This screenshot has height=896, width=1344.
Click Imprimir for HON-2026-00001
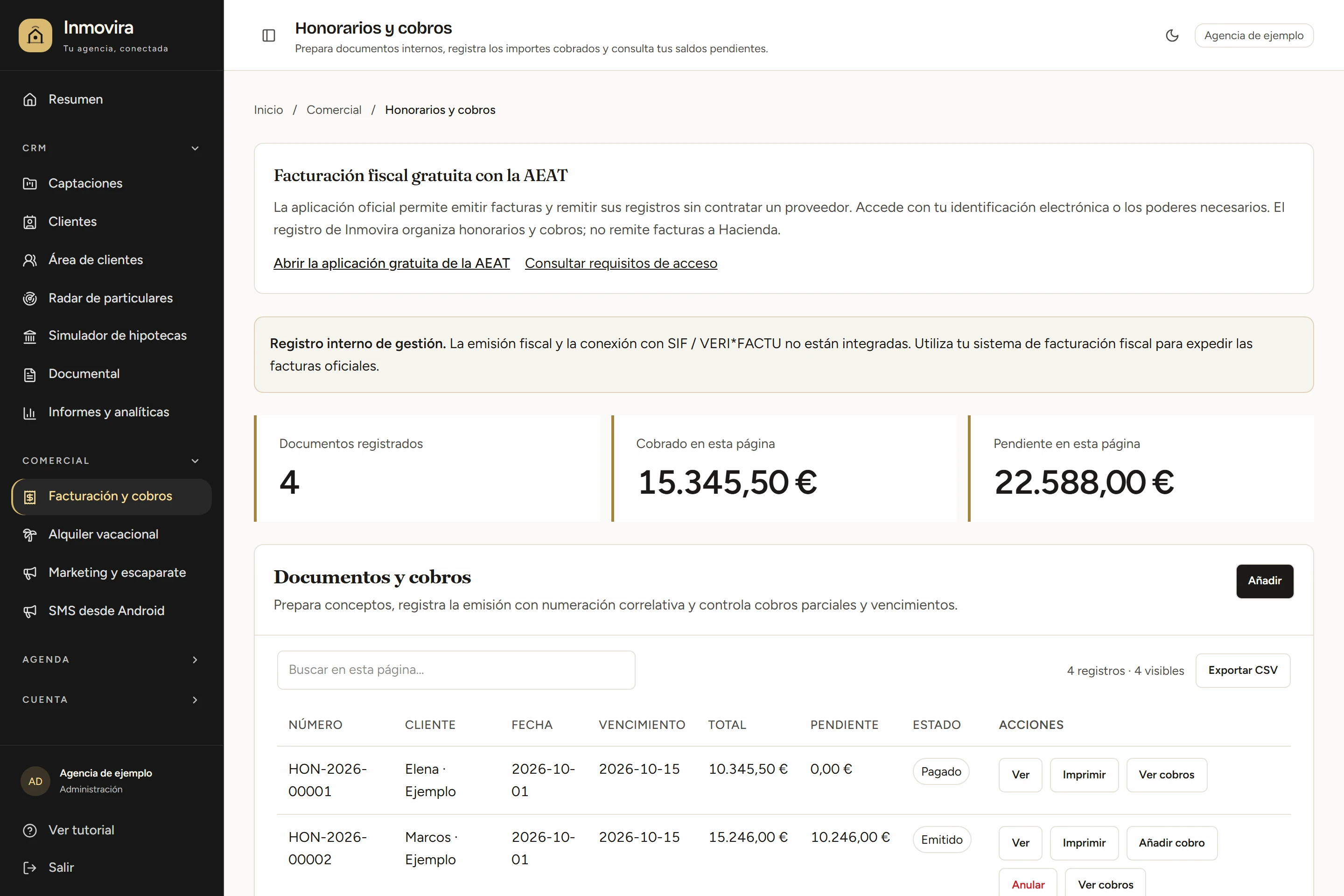pyautogui.click(x=1084, y=775)
